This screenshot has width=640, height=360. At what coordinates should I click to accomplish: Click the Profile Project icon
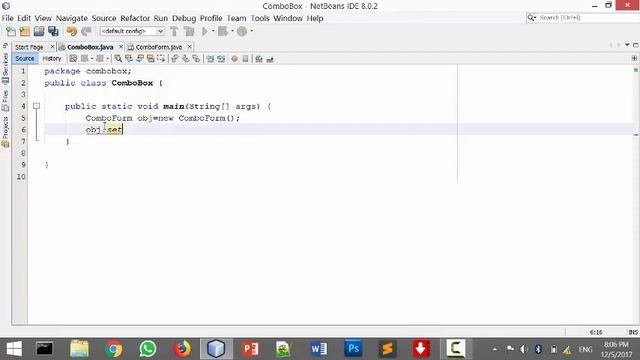click(x=242, y=31)
